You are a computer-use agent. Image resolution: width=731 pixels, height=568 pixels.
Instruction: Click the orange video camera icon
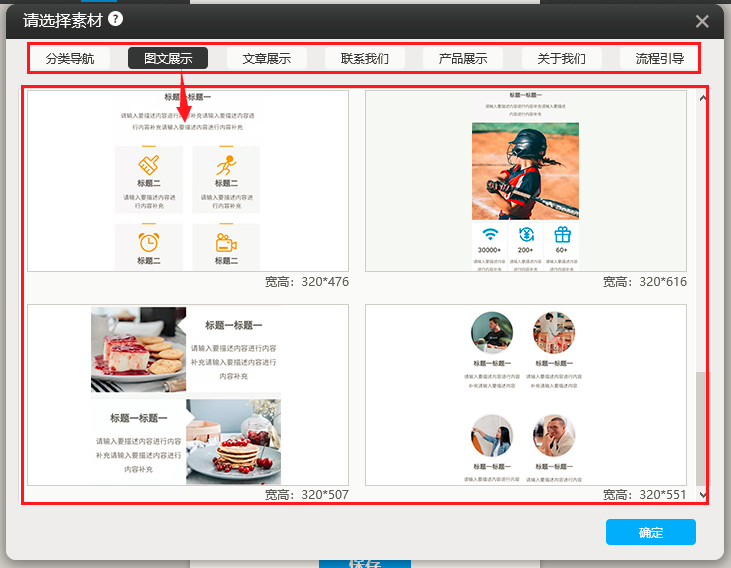[x=226, y=242]
